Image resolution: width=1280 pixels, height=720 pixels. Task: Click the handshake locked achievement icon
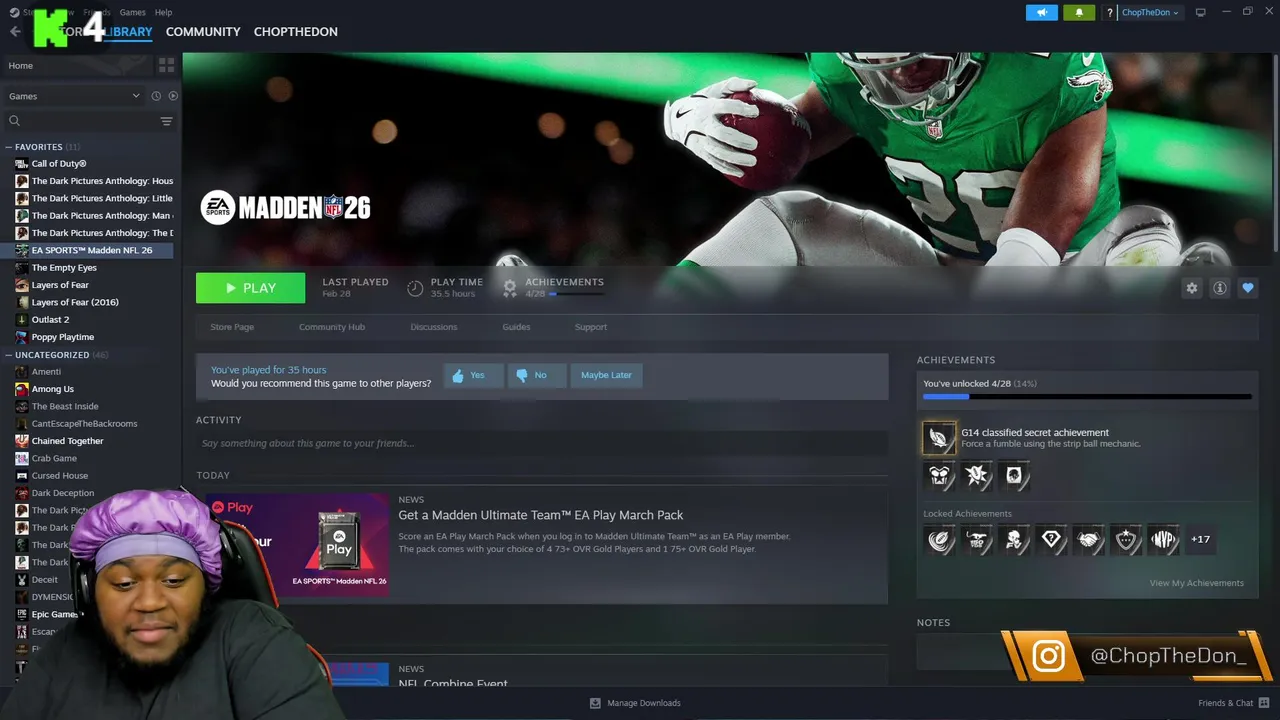(x=1089, y=540)
